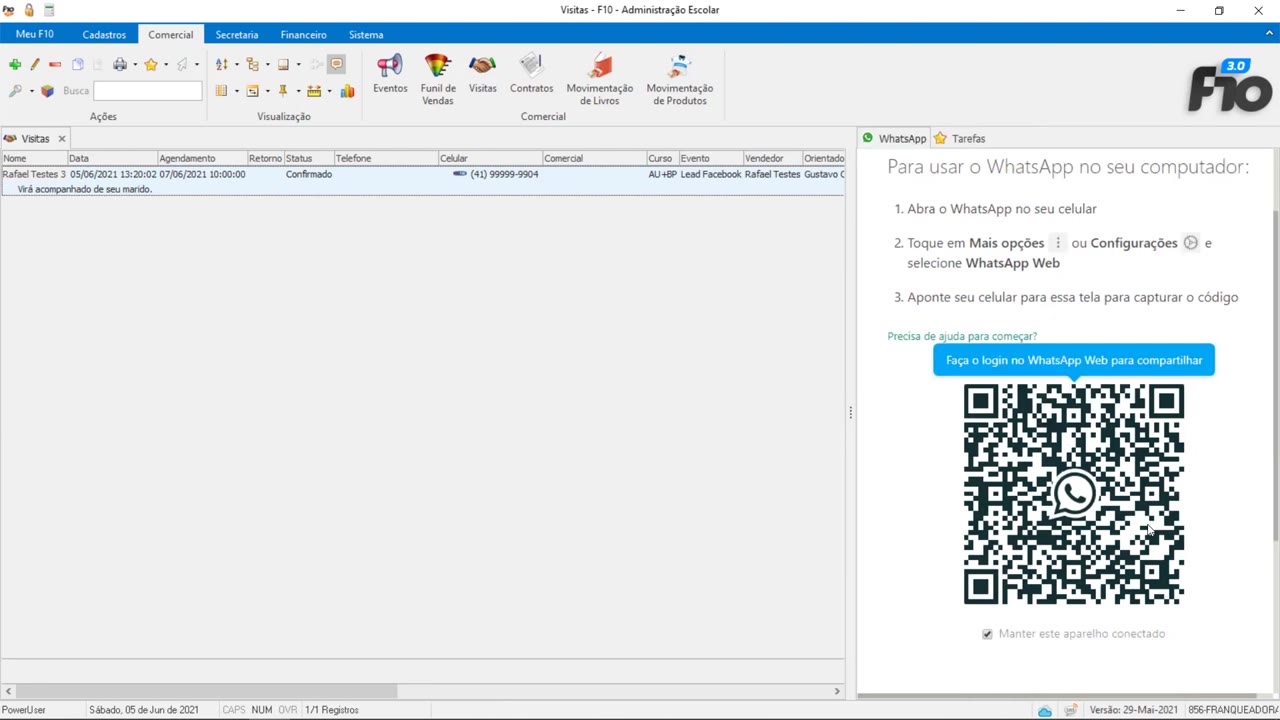Open Movimentação de Livros
This screenshot has height=720, width=1280.
(x=600, y=80)
